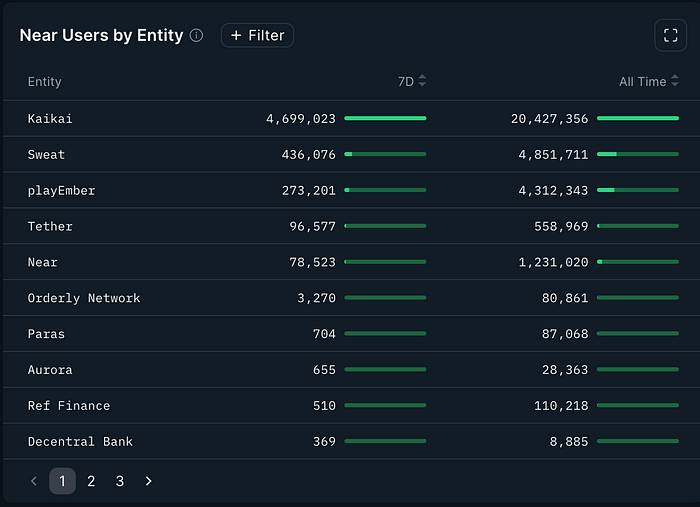Select the Ref Finance entity name
Screen dimensions: 700x507
[x=68, y=405]
